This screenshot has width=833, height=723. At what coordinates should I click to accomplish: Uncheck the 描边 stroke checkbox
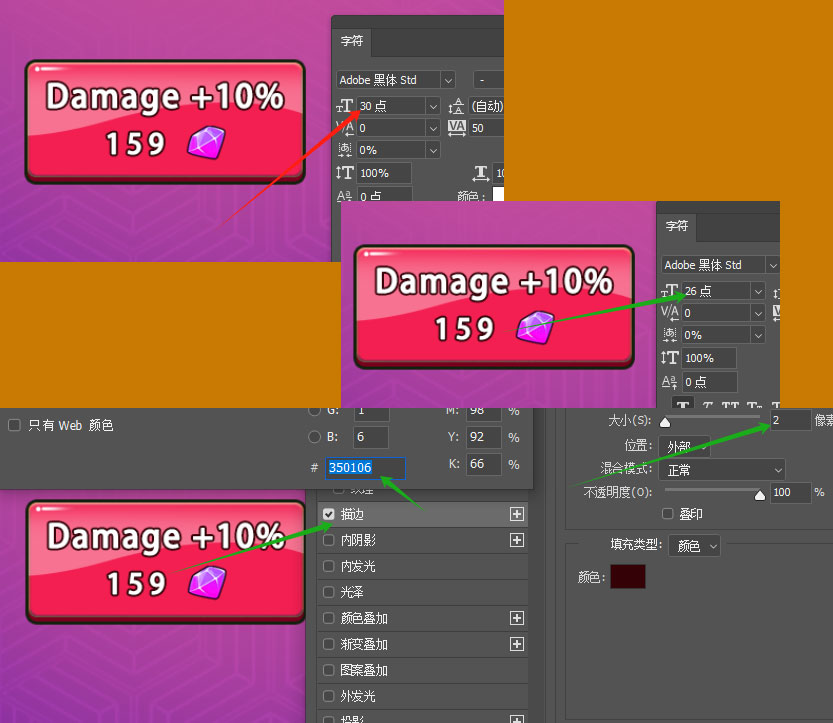[329, 514]
